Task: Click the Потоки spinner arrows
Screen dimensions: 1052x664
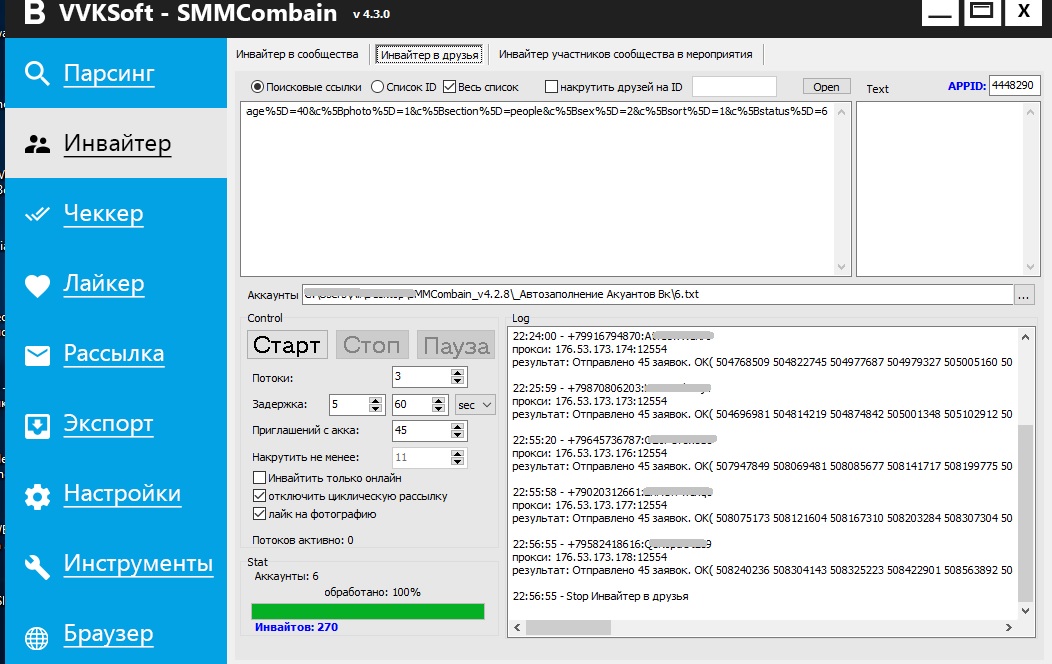Action: (458, 377)
